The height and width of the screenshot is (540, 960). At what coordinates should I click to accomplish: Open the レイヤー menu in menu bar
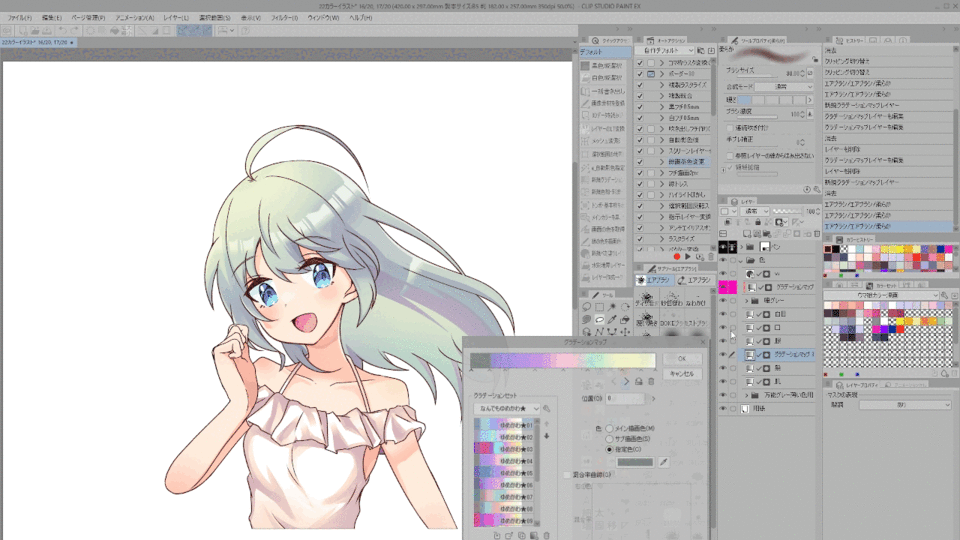click(177, 18)
